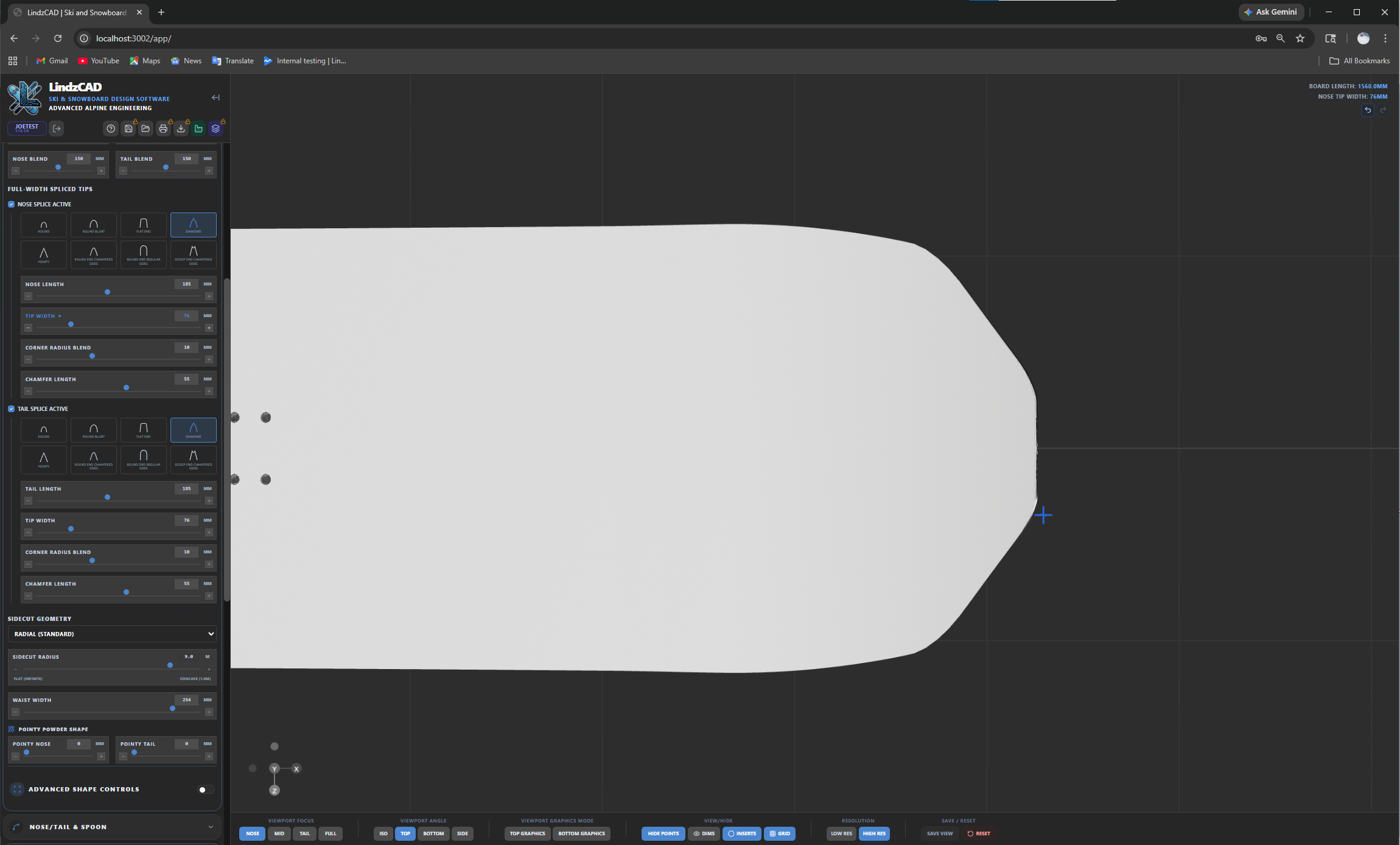Image resolution: width=1400 pixels, height=845 pixels.
Task: Click the printer icon in the toolbar
Action: coord(163,128)
